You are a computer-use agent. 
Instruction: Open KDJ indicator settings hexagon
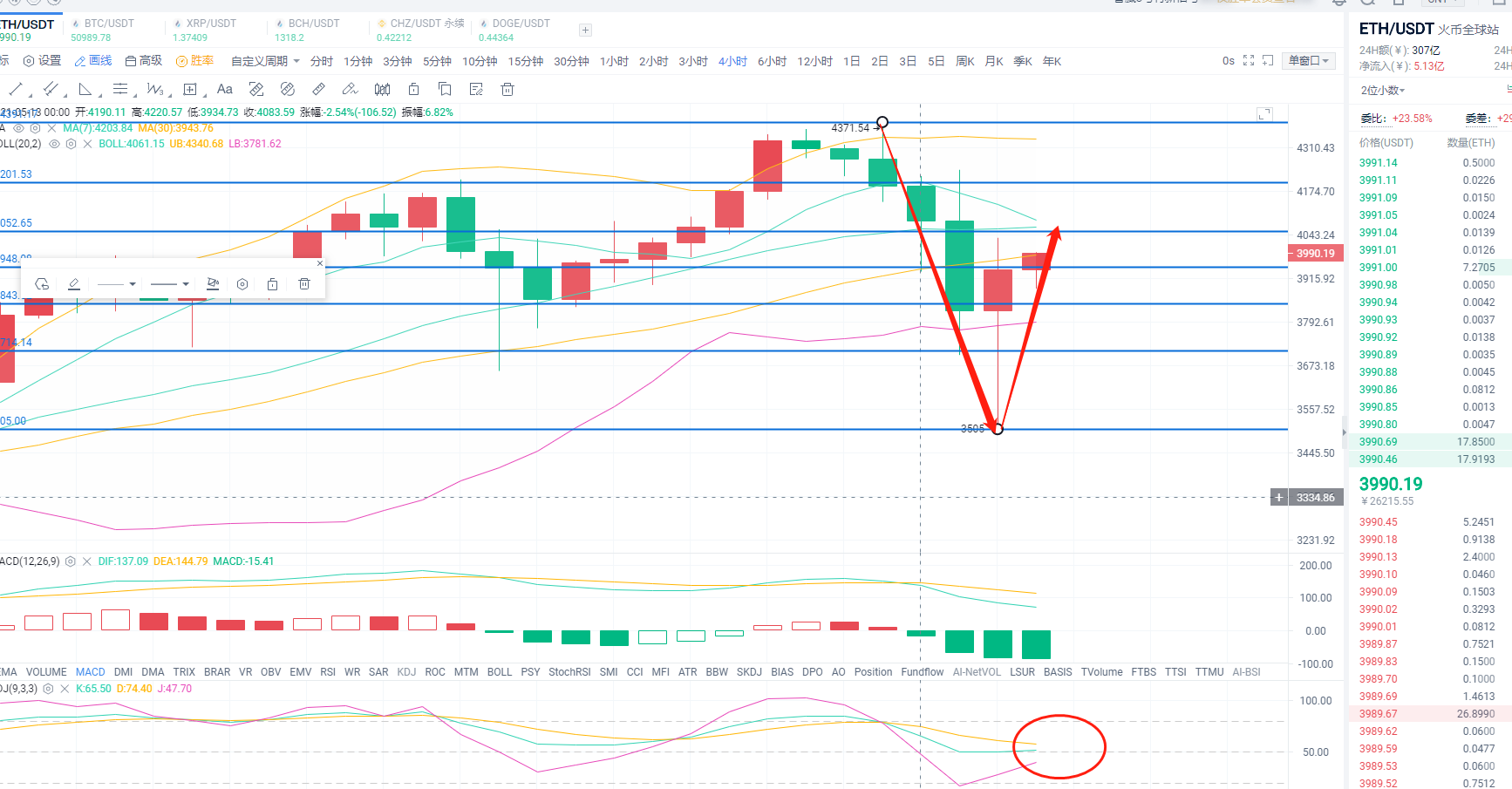click(48, 689)
